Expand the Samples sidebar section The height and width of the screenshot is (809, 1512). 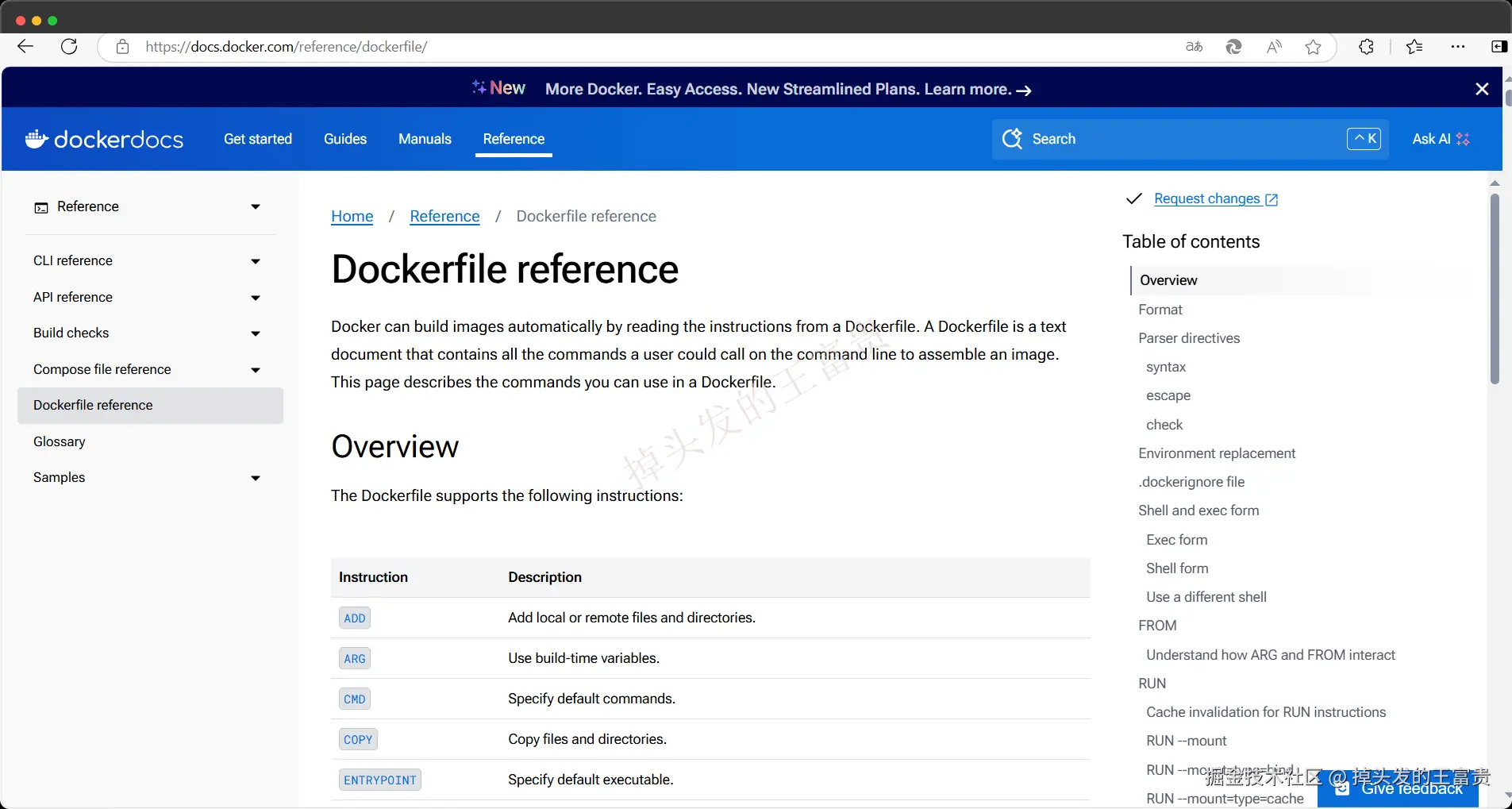click(x=256, y=478)
